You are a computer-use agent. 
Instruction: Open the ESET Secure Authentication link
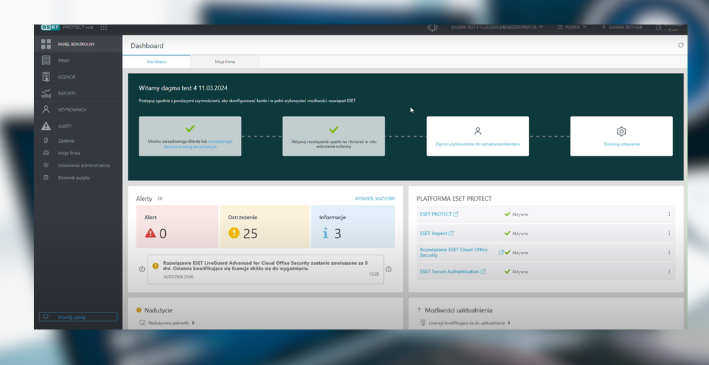coord(449,272)
